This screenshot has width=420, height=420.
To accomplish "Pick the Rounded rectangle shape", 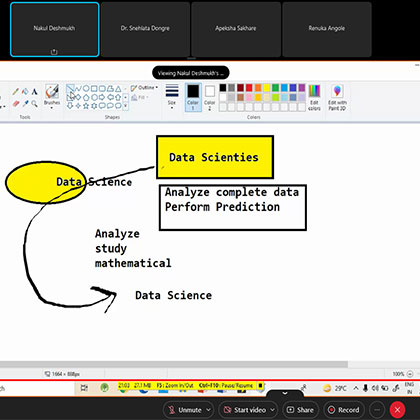I will point(102,89).
